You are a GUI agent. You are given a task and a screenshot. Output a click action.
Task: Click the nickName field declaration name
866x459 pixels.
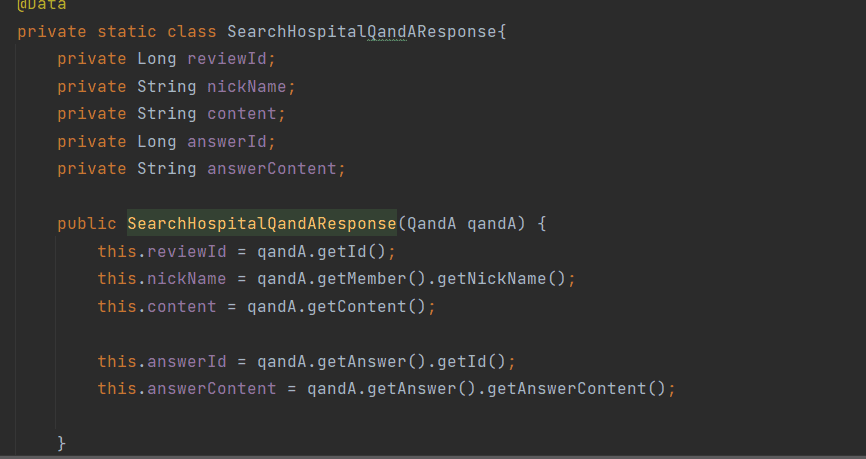[246, 87]
